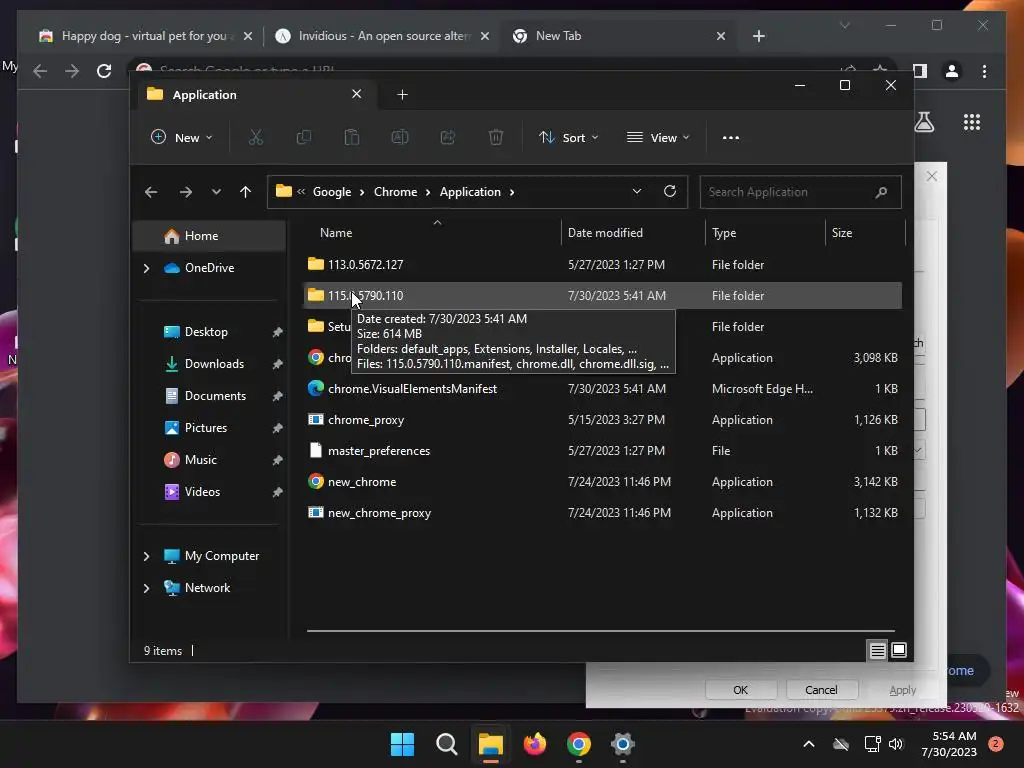Navigate to Google in the breadcrumb
This screenshot has width=1024, height=768.
332,192
